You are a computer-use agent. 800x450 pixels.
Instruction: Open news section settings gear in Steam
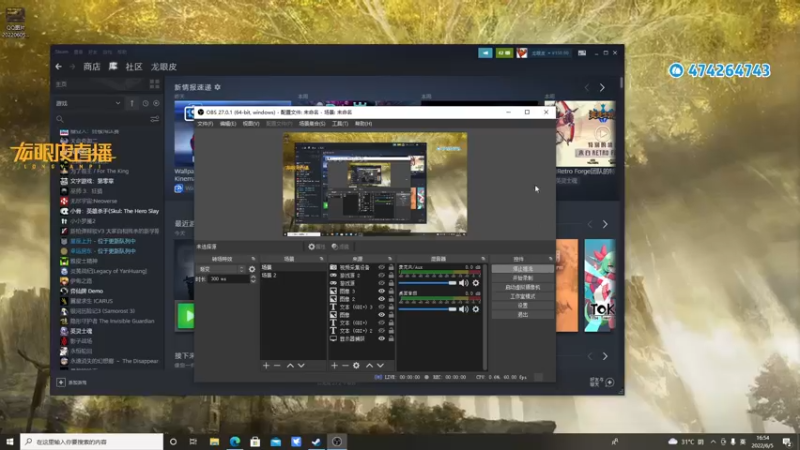point(218,87)
